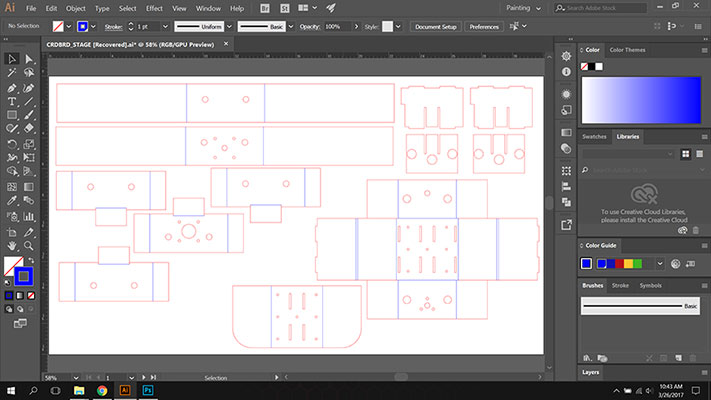Select the Magic Wand tool
Image resolution: width=711 pixels, height=400 pixels.
pyautogui.click(x=12, y=73)
